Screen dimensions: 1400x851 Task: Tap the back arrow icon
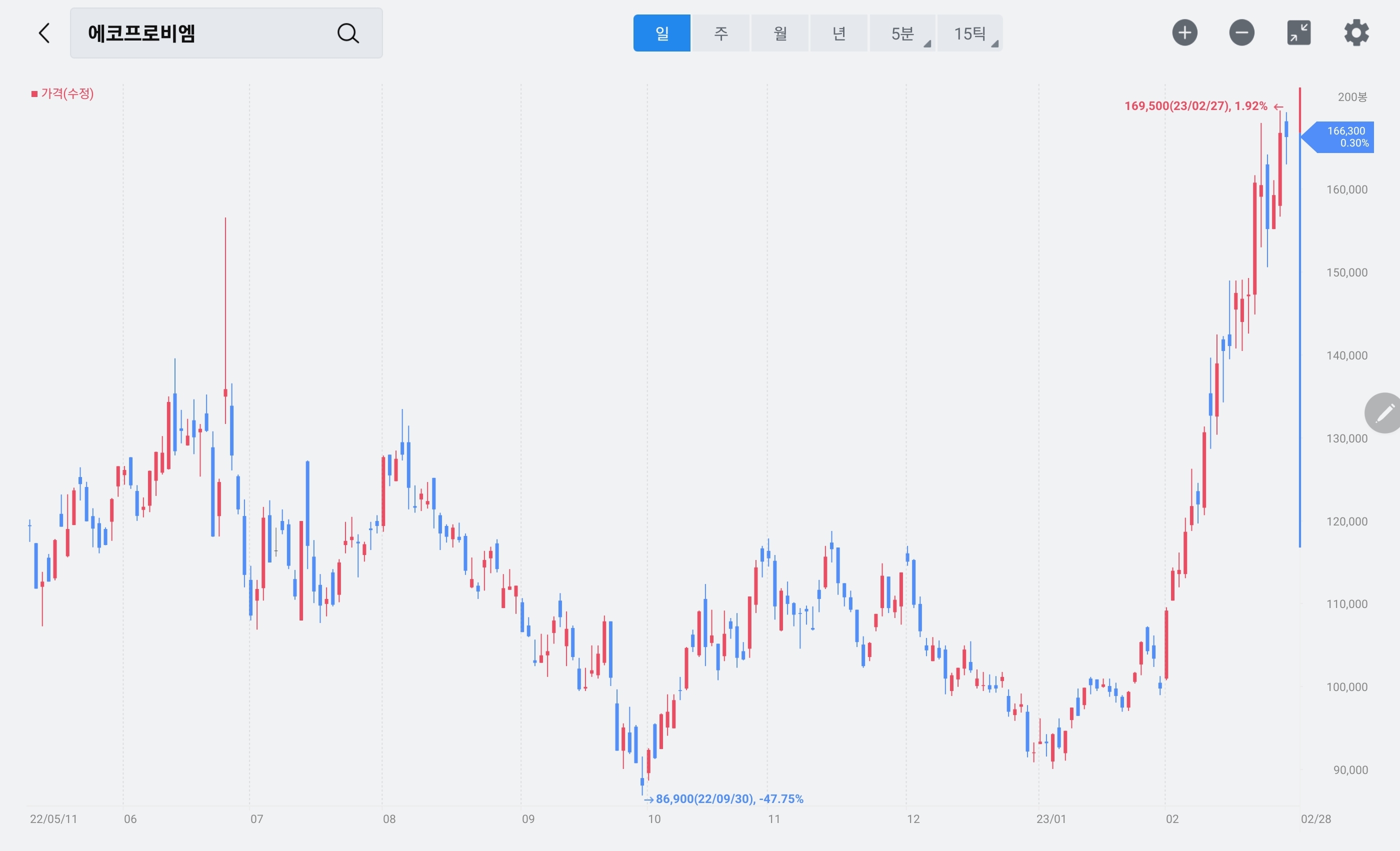[x=44, y=33]
